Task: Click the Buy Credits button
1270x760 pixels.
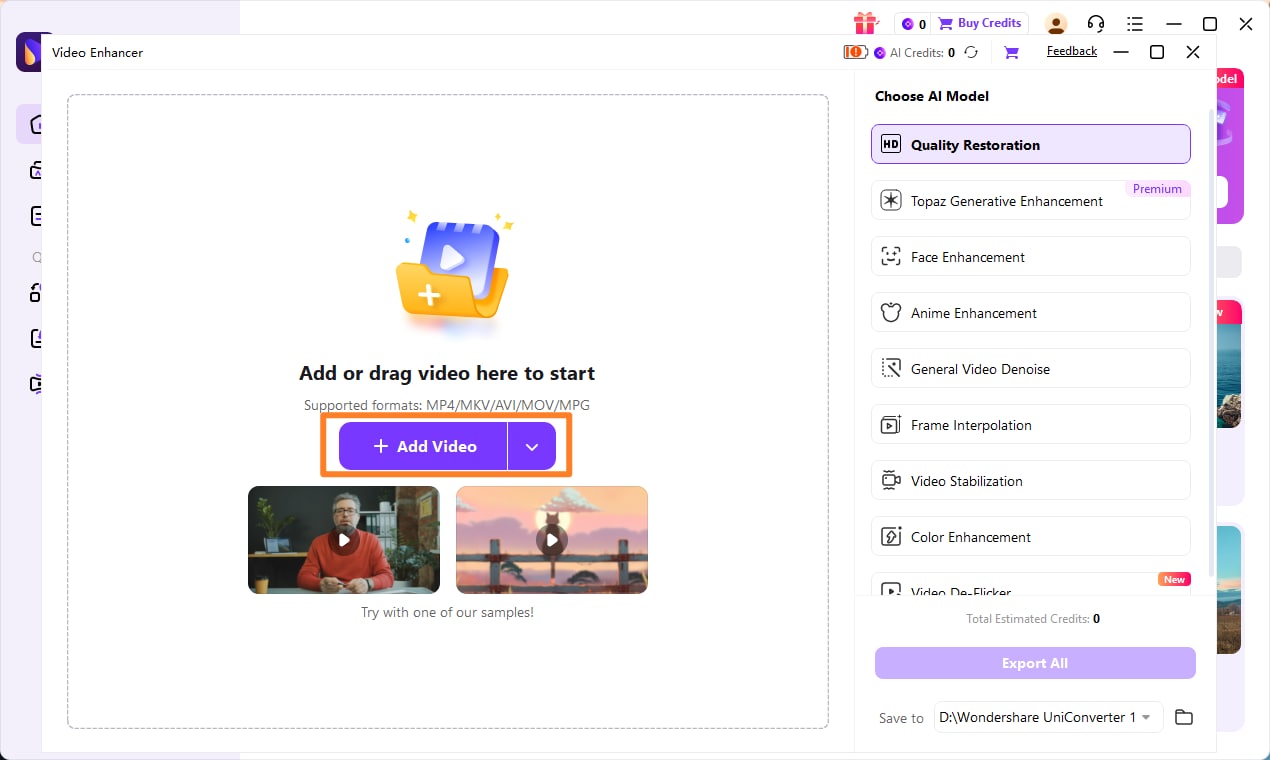Action: point(981,23)
